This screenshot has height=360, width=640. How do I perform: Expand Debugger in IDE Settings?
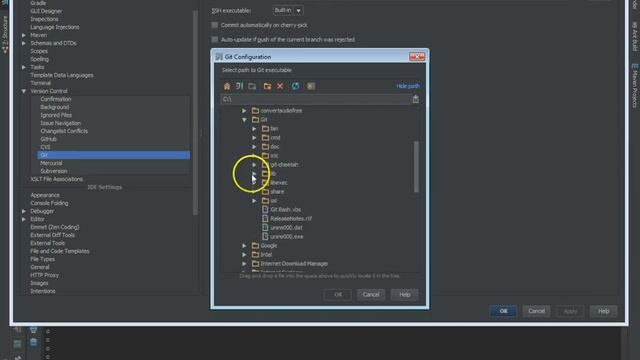[x=24, y=211]
